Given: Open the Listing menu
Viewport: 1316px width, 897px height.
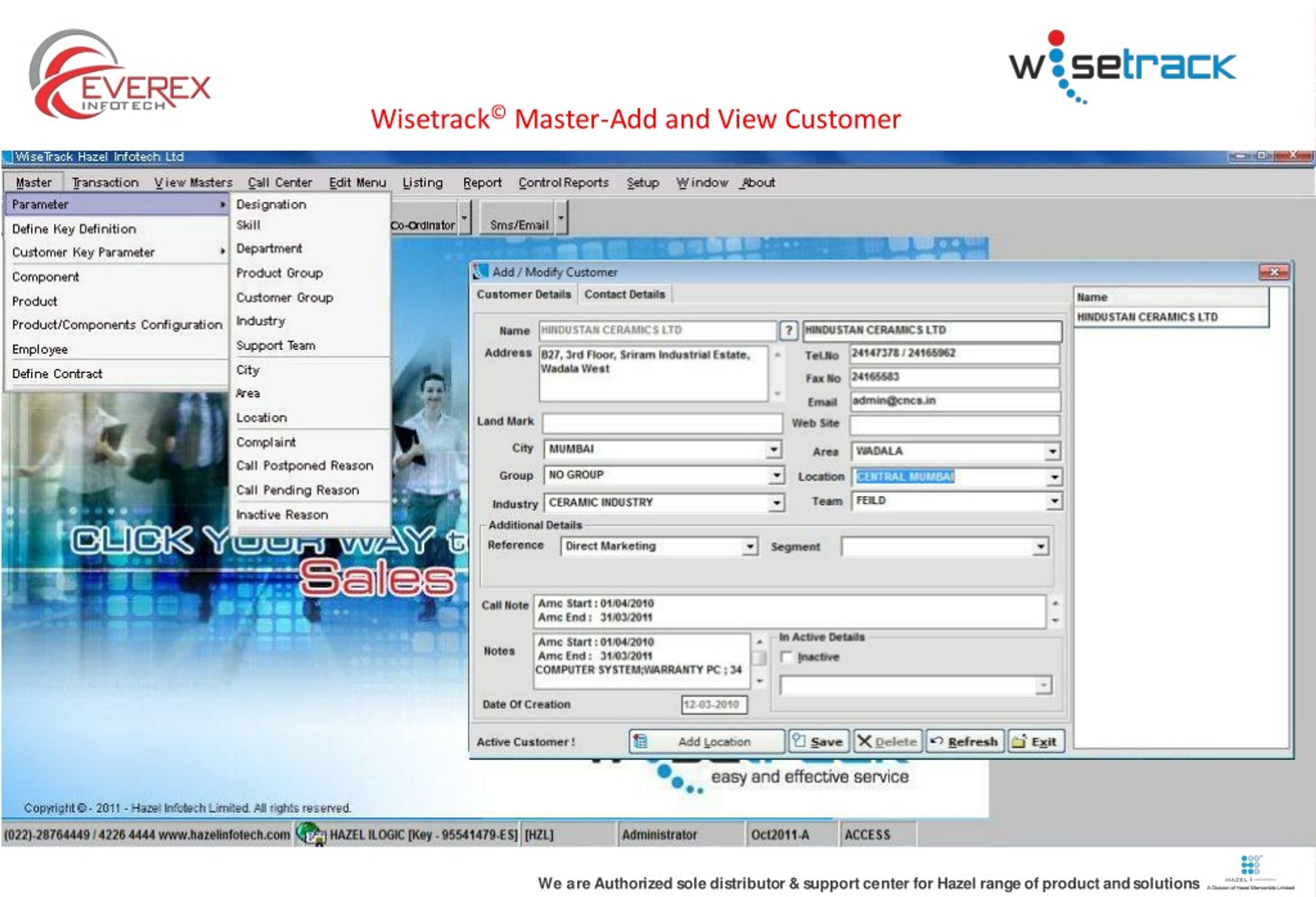Looking at the screenshot, I should tap(423, 182).
